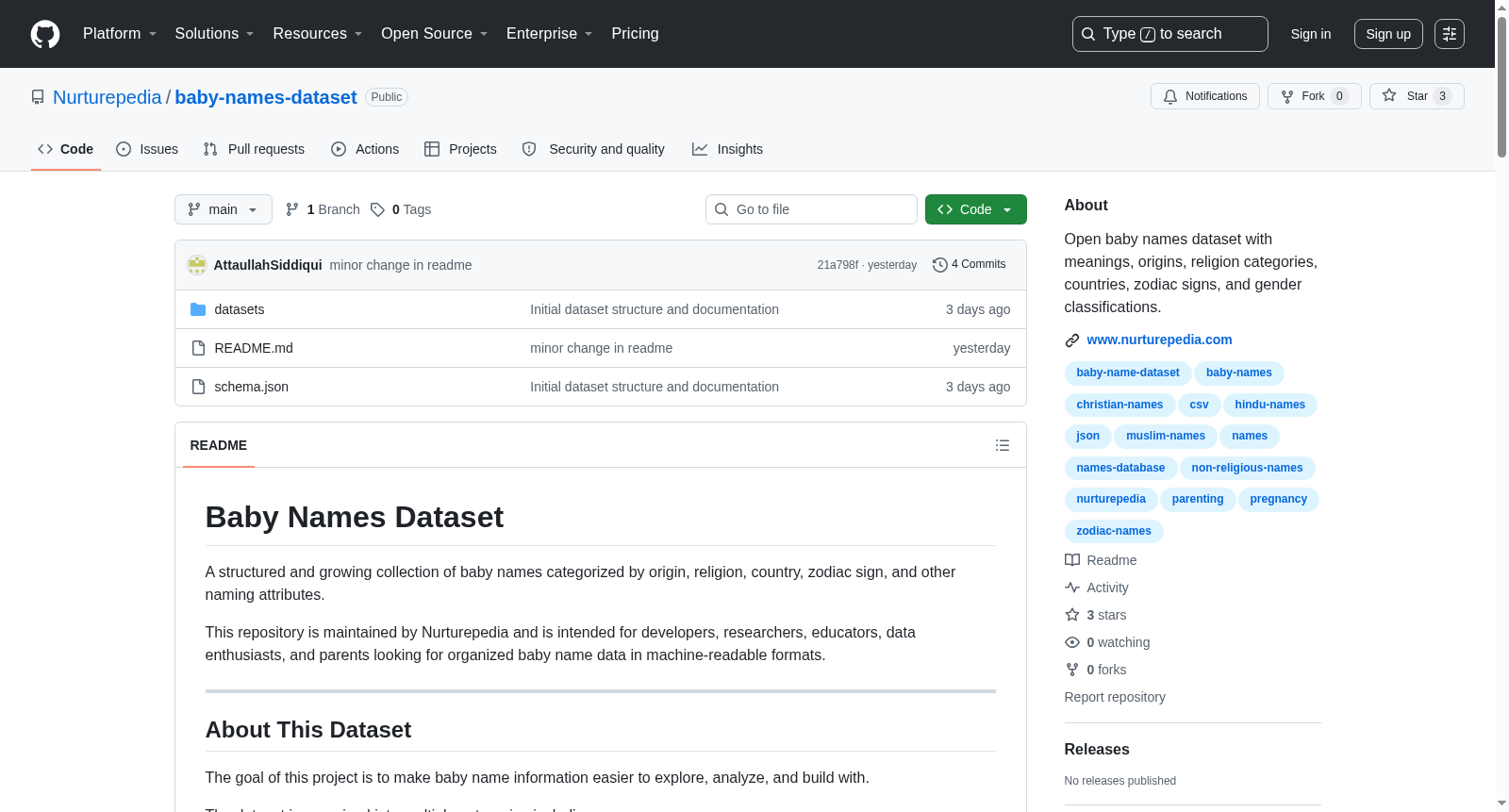The image size is (1509, 812).
Task: Click the schema.json file icon
Action: (198, 387)
